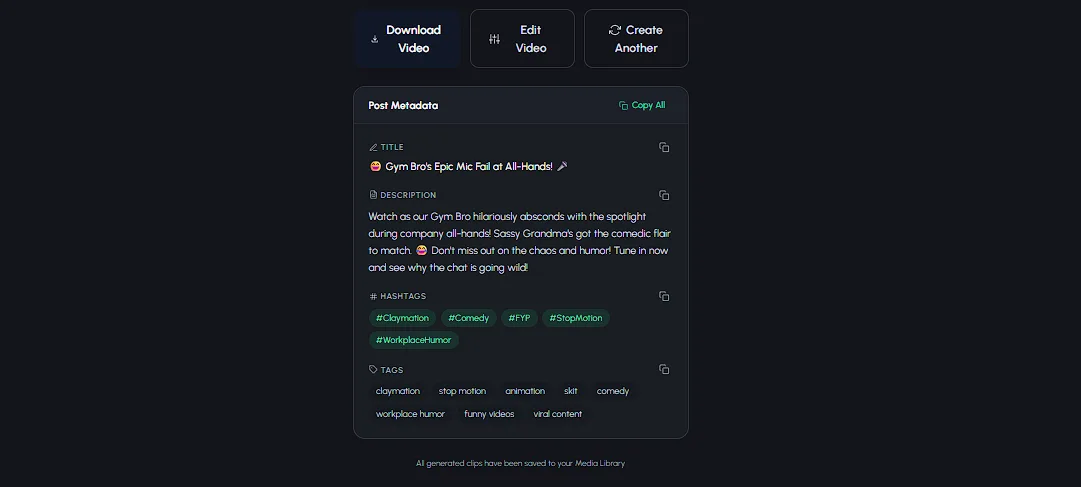Image resolution: width=1081 pixels, height=487 pixels.
Task: Click the #Claymation hashtag chip
Action: pos(403,318)
